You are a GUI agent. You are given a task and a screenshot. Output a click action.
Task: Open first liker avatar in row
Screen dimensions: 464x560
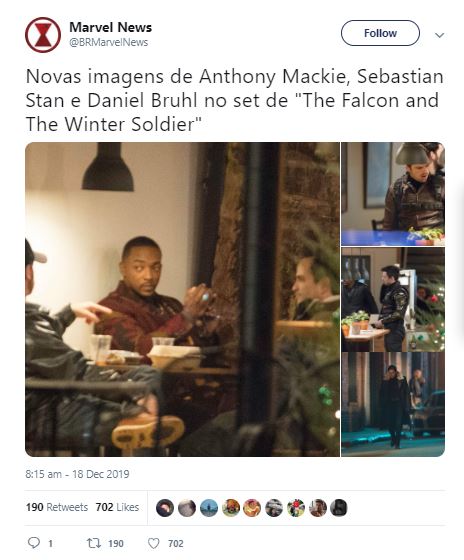point(165,508)
